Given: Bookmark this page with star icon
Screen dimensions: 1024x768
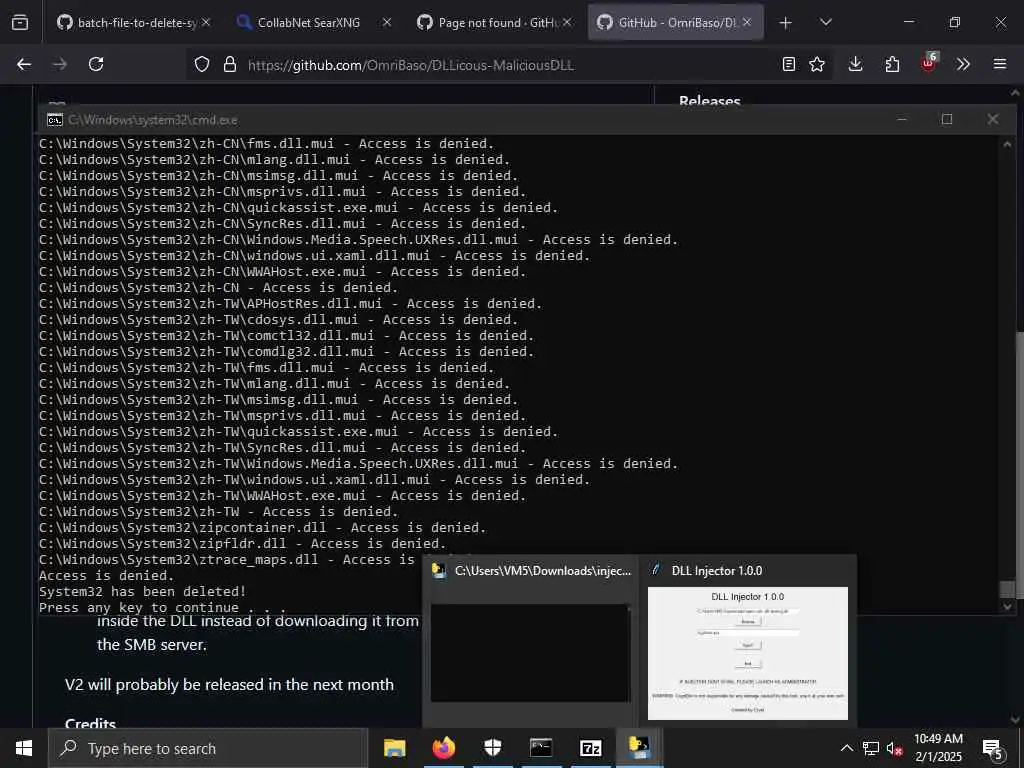Looking at the screenshot, I should pyautogui.click(x=817, y=64).
